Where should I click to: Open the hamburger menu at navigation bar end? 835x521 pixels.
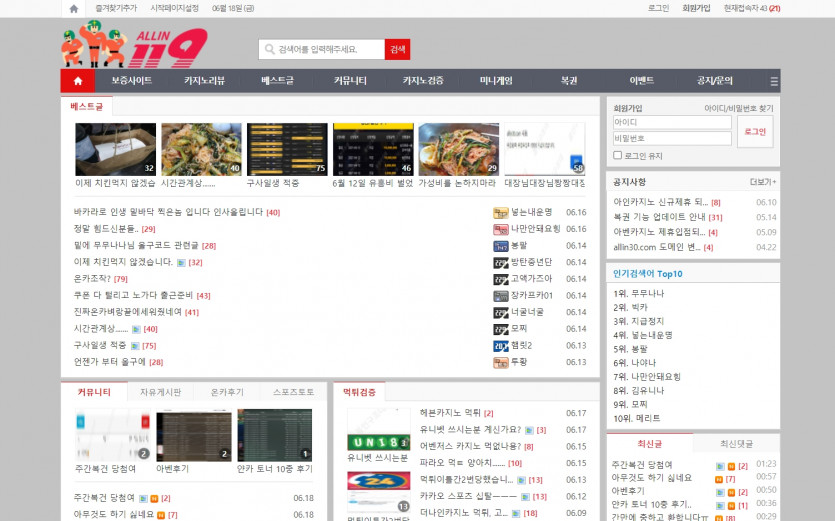click(x=773, y=81)
